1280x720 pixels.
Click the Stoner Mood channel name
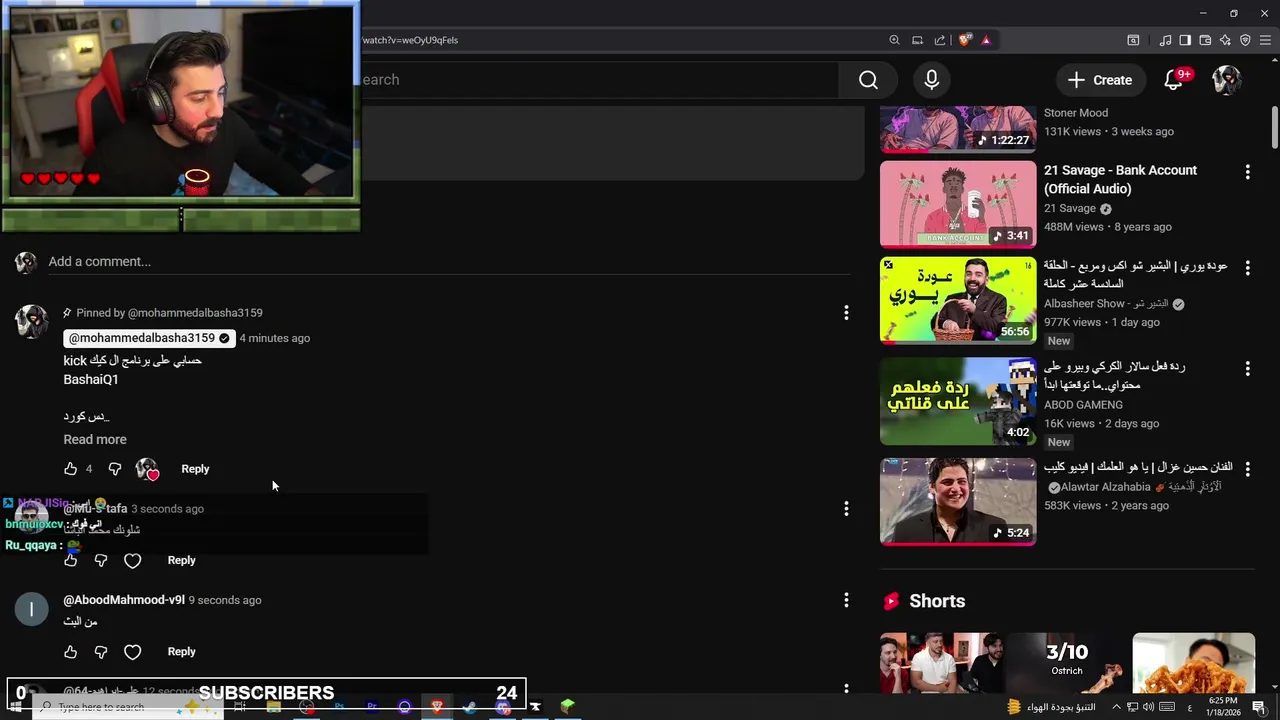point(1076,113)
